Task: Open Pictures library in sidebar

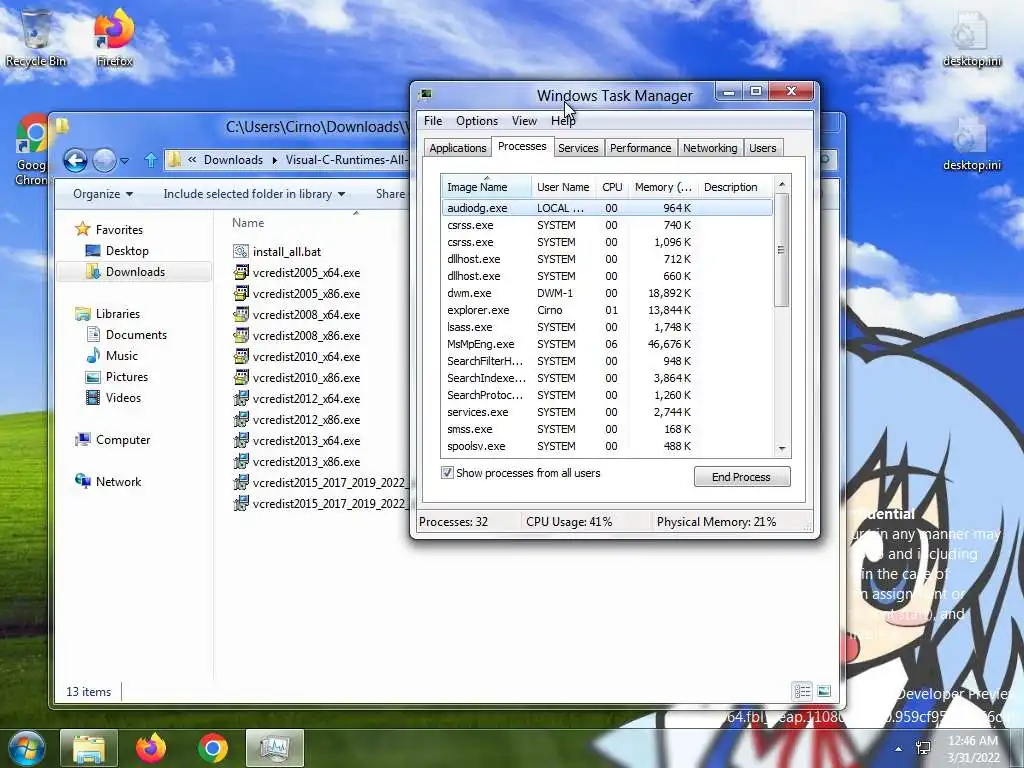Action: (127, 376)
